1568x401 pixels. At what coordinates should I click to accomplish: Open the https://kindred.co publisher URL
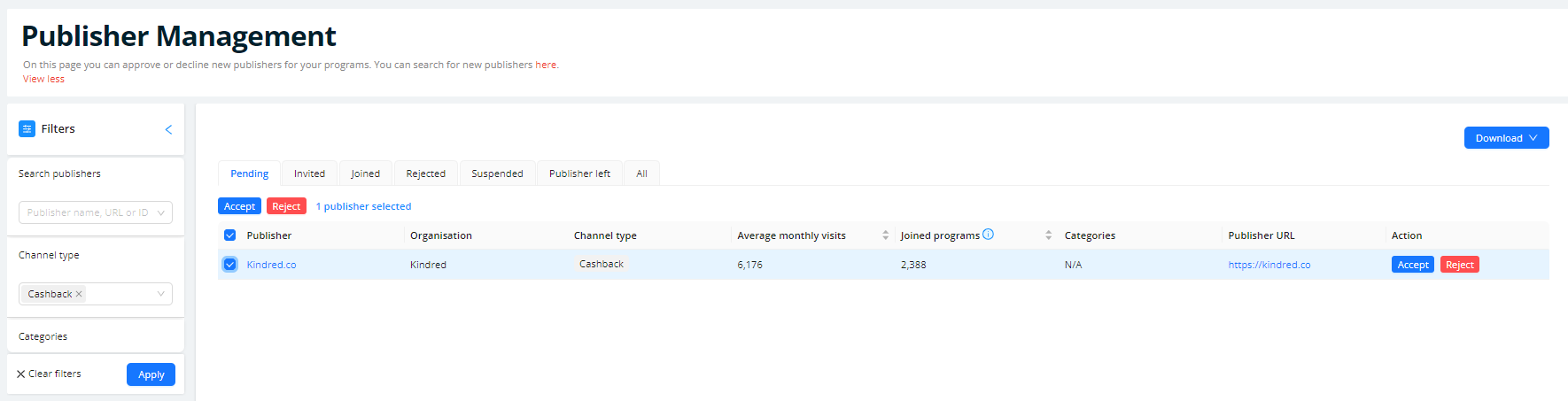(1269, 265)
